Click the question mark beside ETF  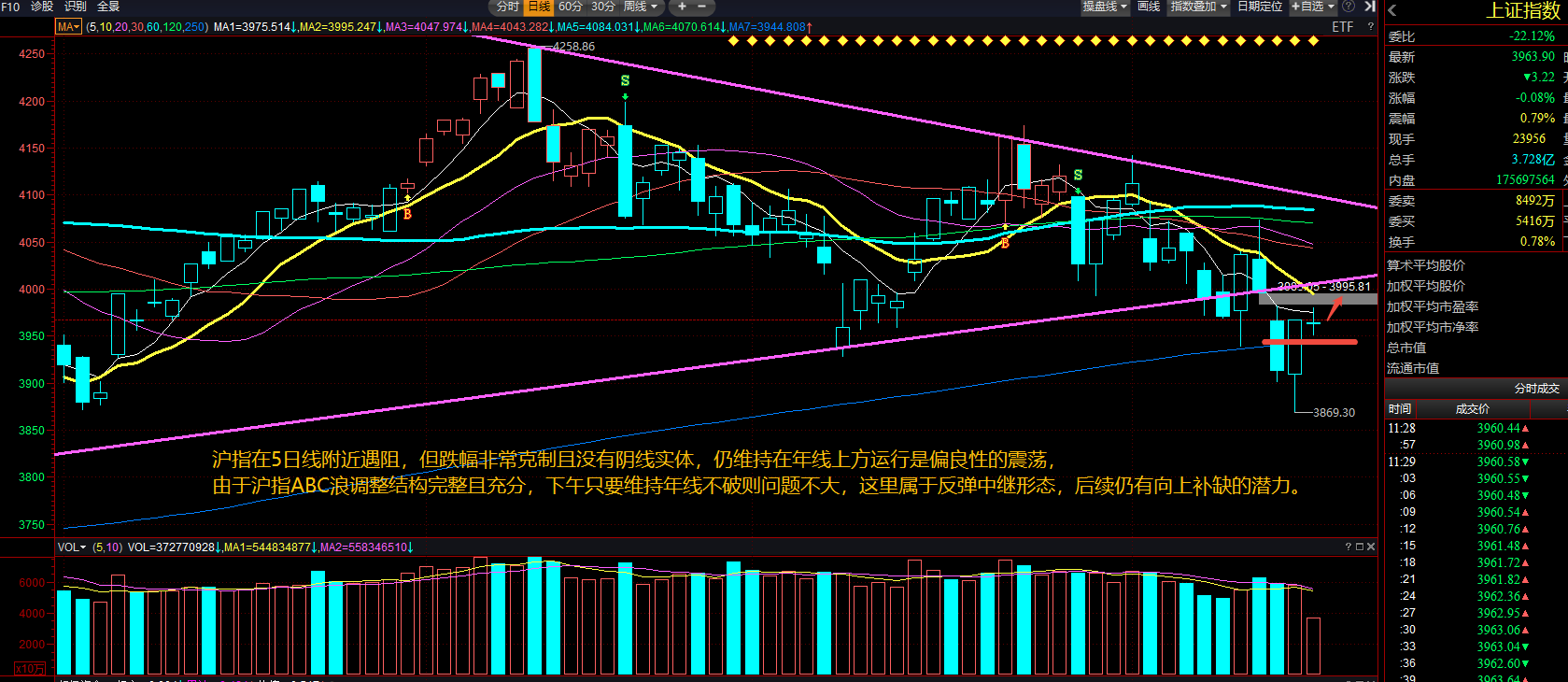(x=1370, y=27)
